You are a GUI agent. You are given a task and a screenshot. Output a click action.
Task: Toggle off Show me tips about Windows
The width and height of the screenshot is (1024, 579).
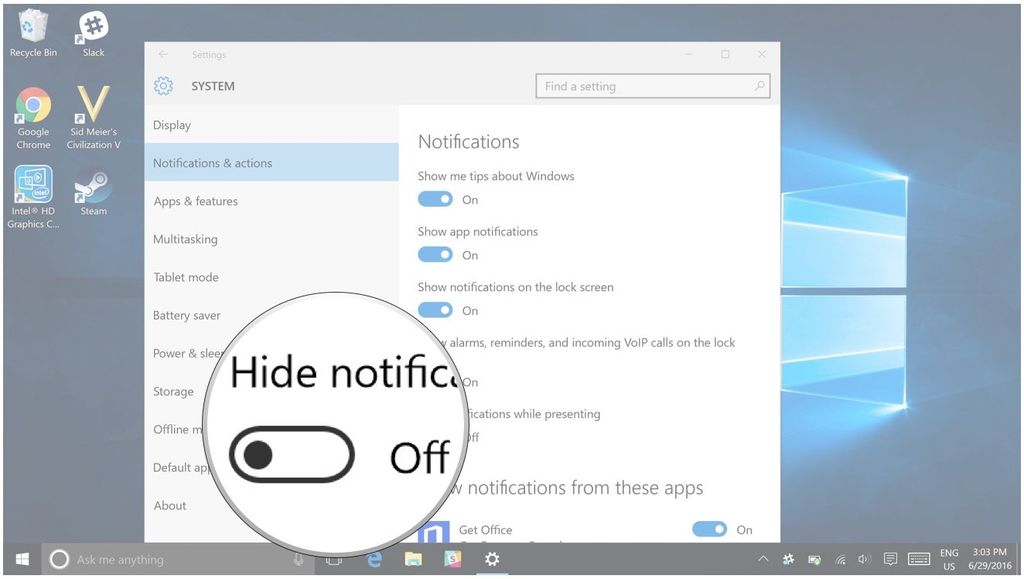click(435, 199)
